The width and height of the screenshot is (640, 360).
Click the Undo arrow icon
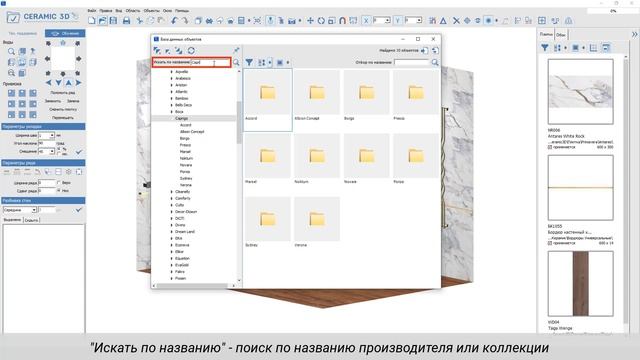[x=174, y=20]
